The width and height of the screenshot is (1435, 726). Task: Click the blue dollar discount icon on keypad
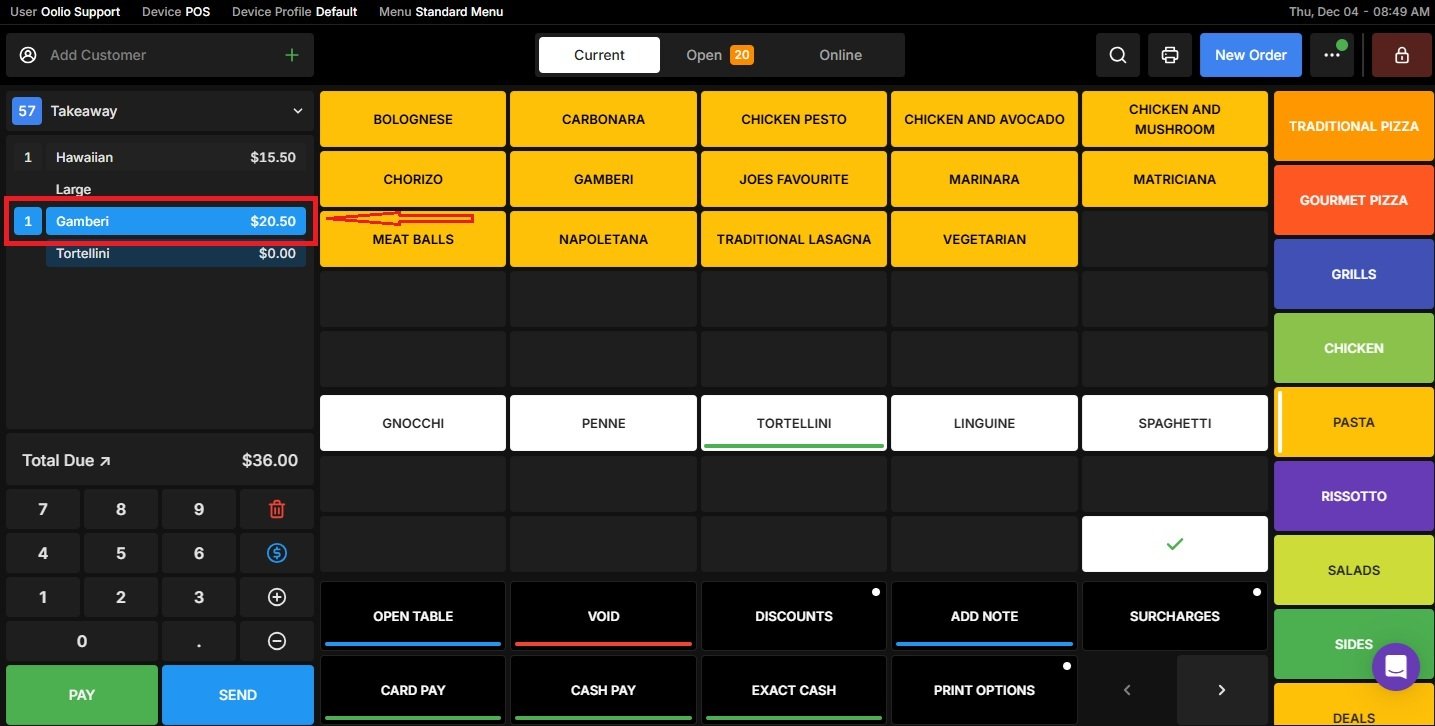click(276, 552)
